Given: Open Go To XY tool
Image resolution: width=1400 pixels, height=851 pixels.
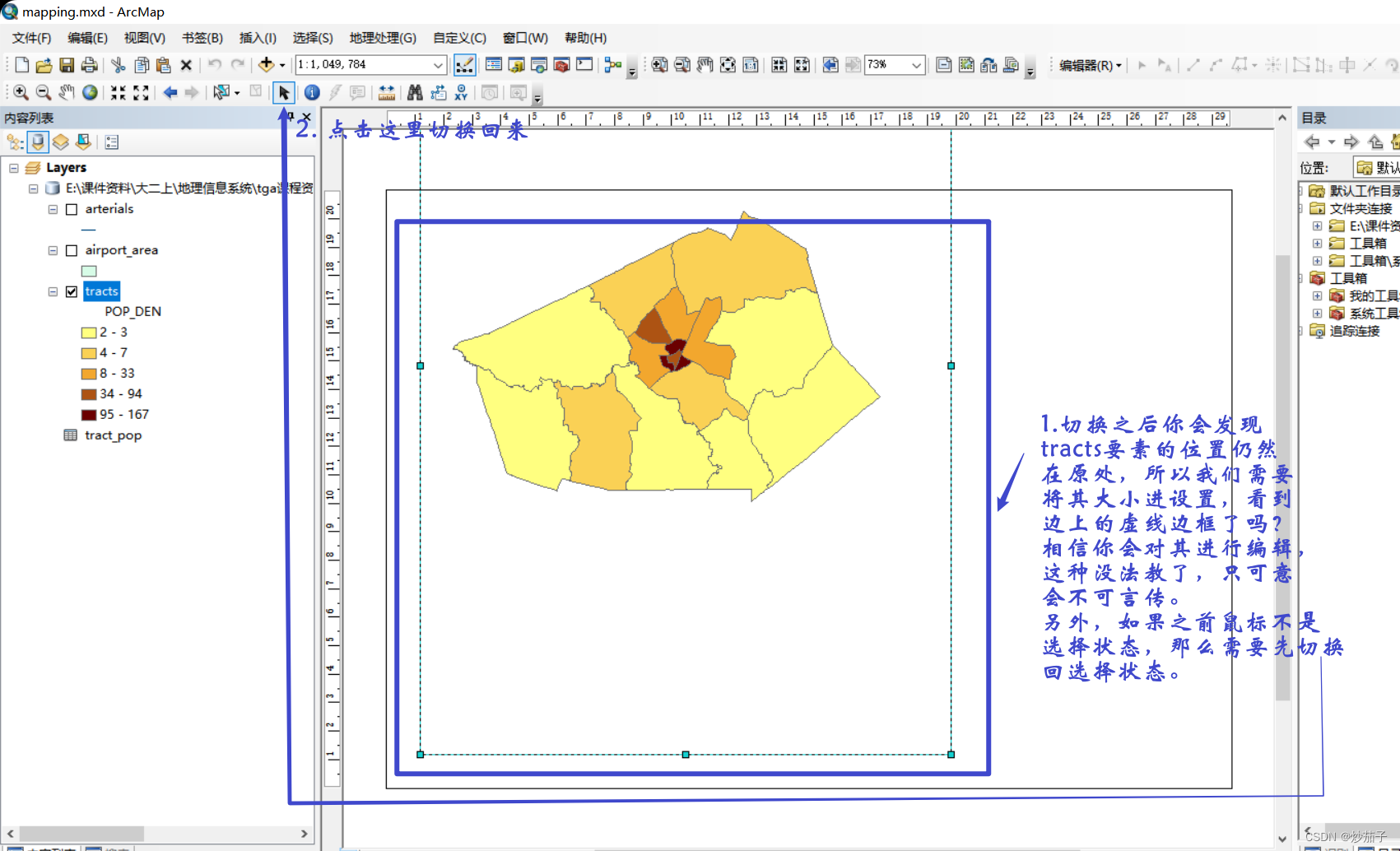Looking at the screenshot, I should (461, 92).
